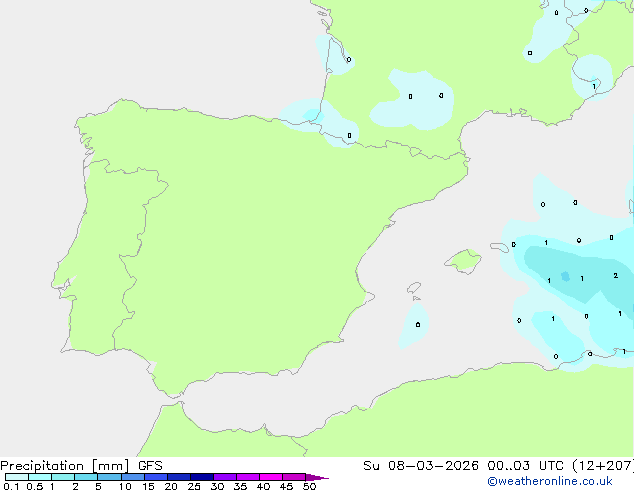This screenshot has height=490, width=634.
Task: Choose the 10 mm legend color swatch
Action: (x=132, y=477)
